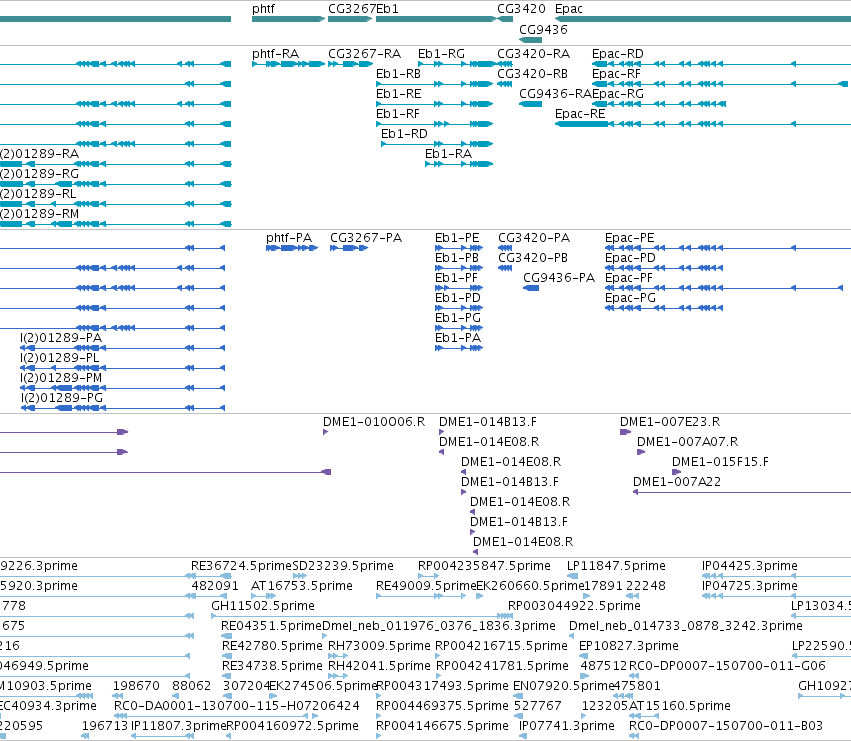
Task: Select the Dmel_neb_011976_0376_1836.3prime label
Action: pos(439,626)
